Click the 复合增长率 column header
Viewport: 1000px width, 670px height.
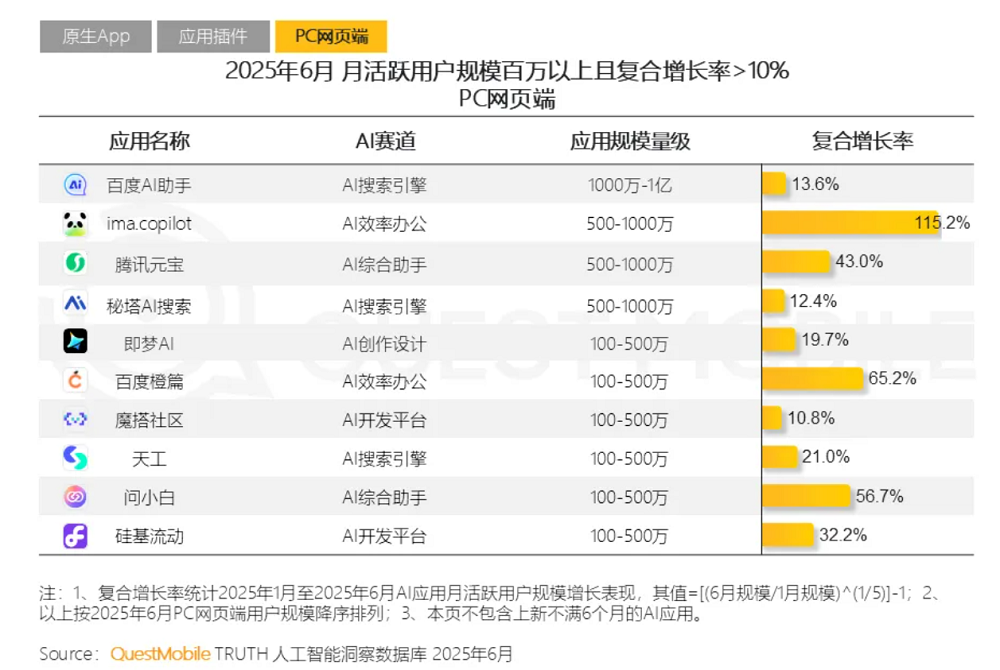(862, 141)
